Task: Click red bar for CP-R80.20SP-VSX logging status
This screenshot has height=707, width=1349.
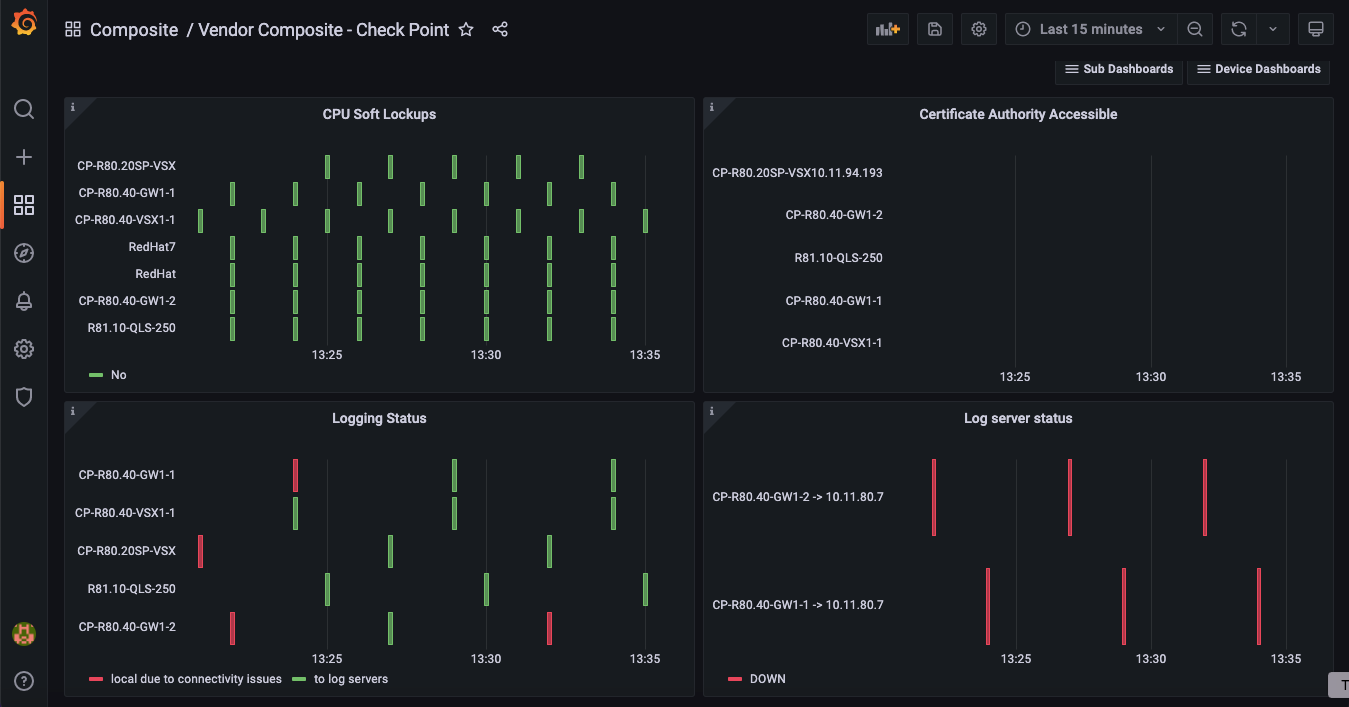Action: (200, 551)
